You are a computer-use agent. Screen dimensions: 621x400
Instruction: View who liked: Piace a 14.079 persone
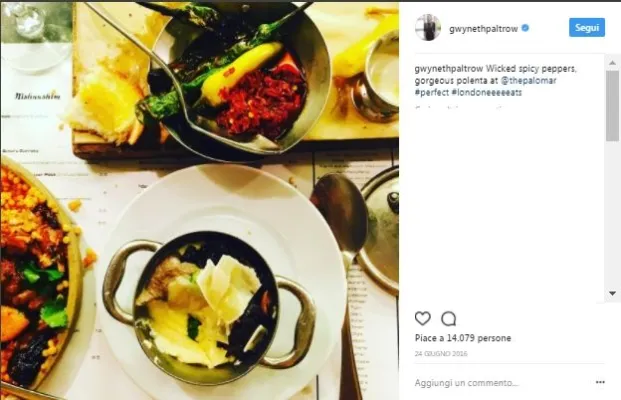(x=463, y=338)
